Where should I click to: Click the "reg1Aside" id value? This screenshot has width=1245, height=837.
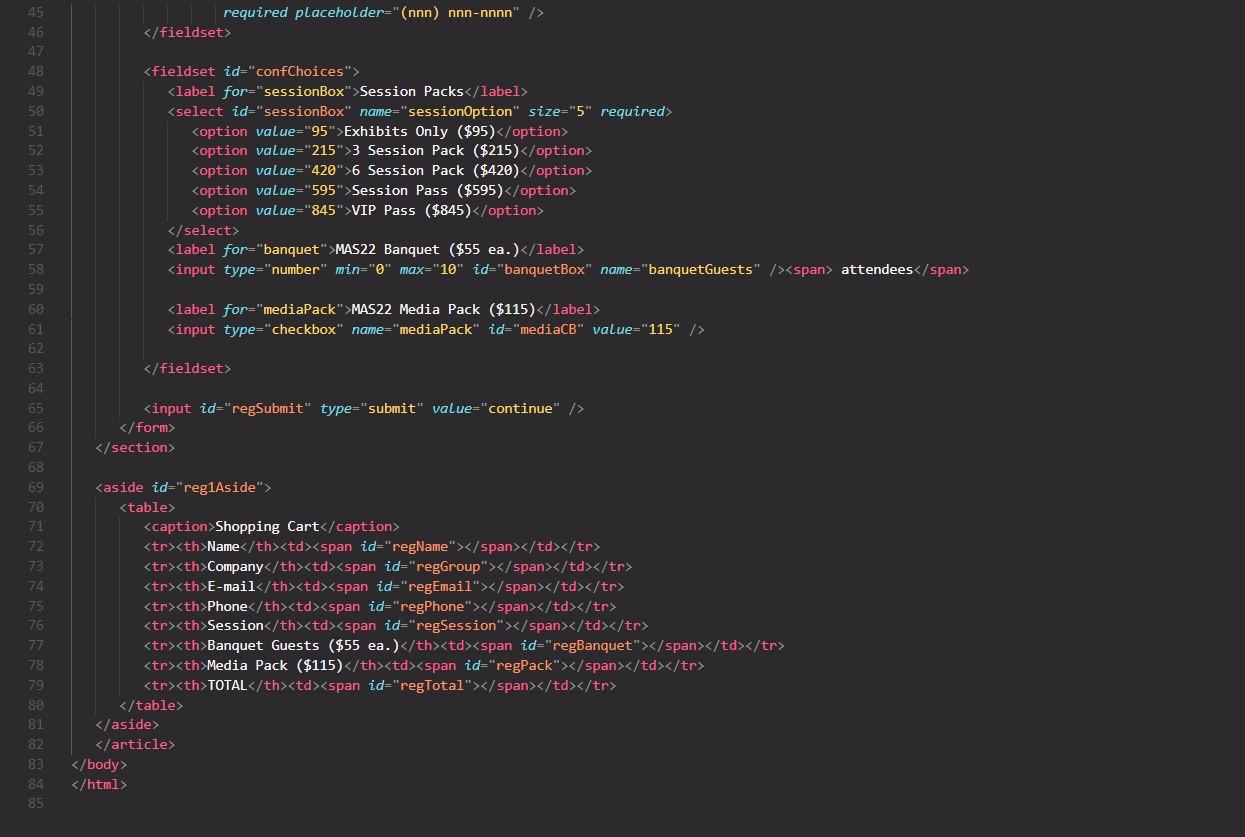tap(219, 487)
